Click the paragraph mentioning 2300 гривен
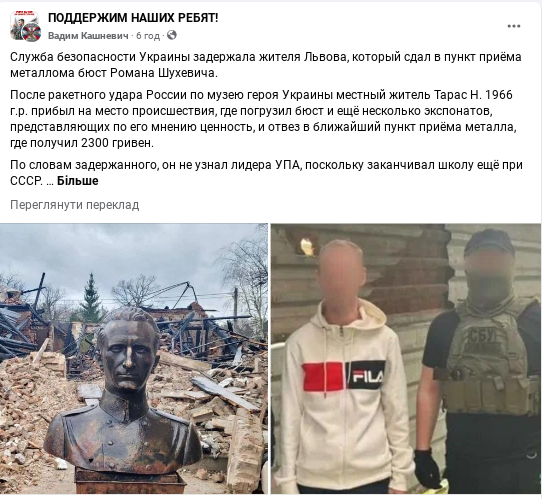This screenshot has width=542, height=499. (263, 119)
